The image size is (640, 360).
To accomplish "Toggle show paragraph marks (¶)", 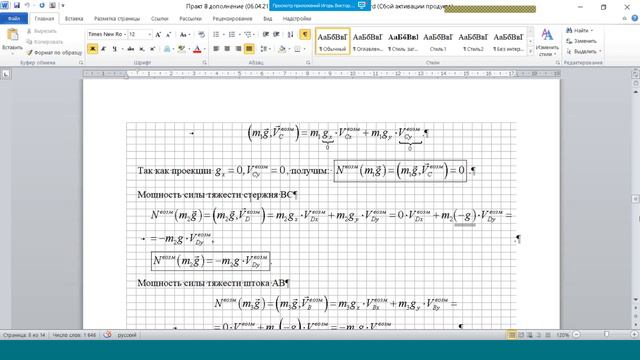I will coord(305,35).
